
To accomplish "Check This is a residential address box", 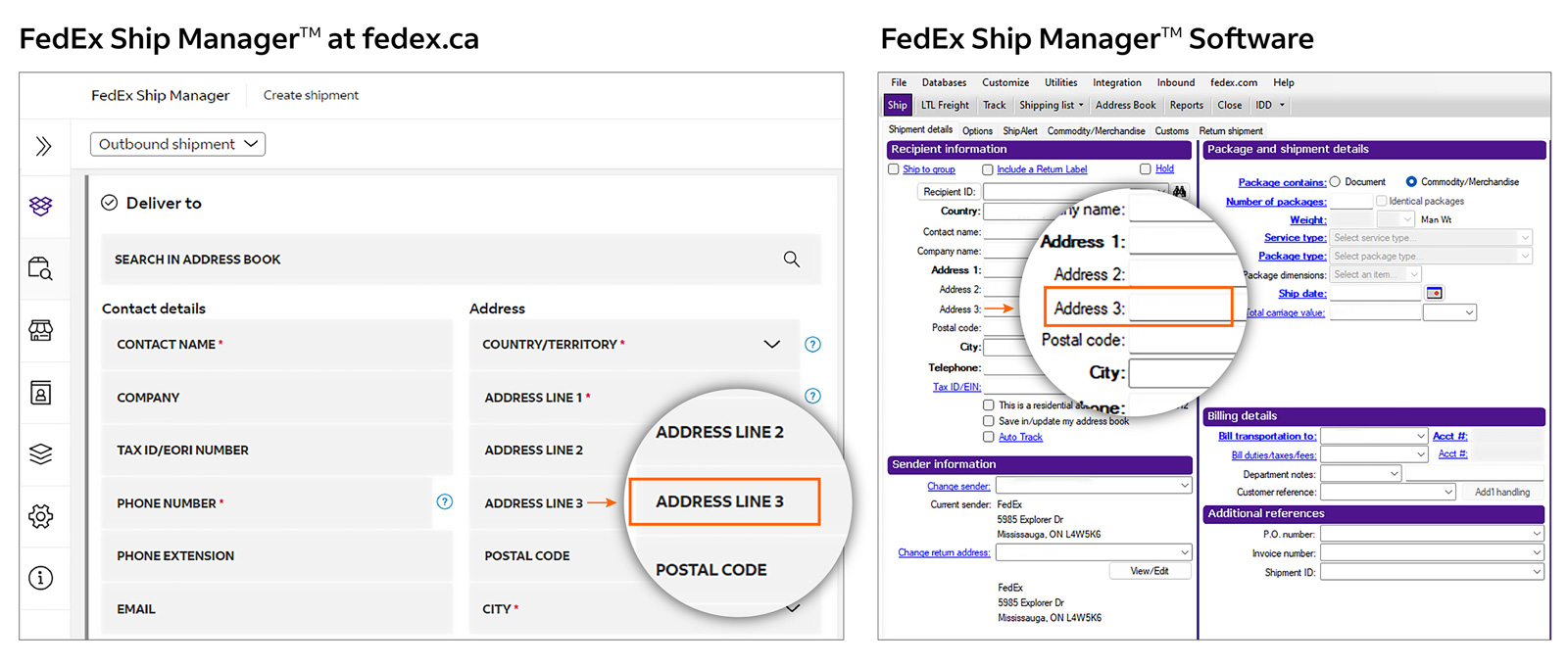I will [x=989, y=405].
